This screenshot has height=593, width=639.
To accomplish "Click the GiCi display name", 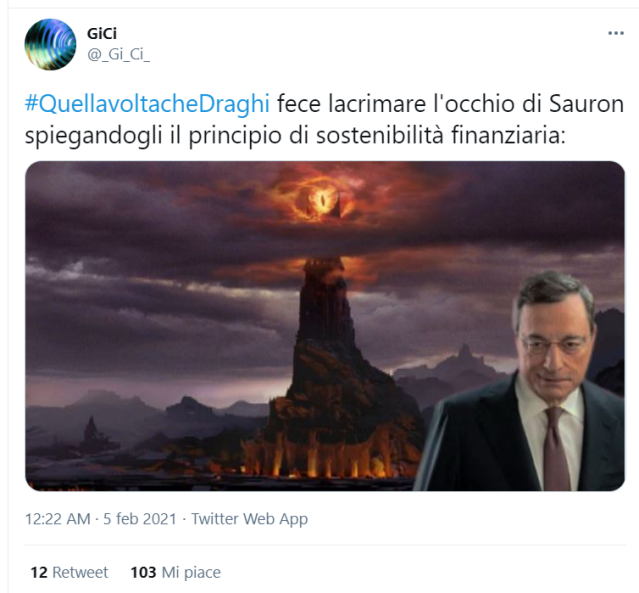I will coord(102,33).
